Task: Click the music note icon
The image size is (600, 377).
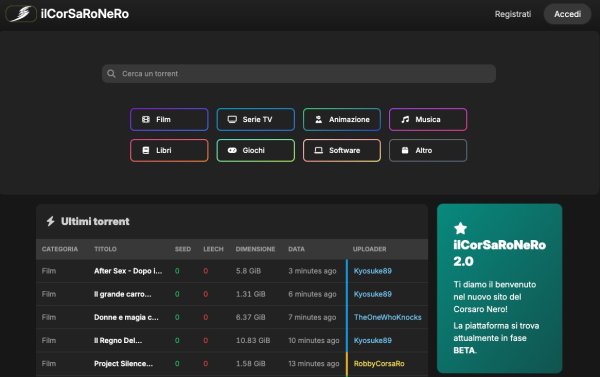Action: pyautogui.click(x=405, y=119)
